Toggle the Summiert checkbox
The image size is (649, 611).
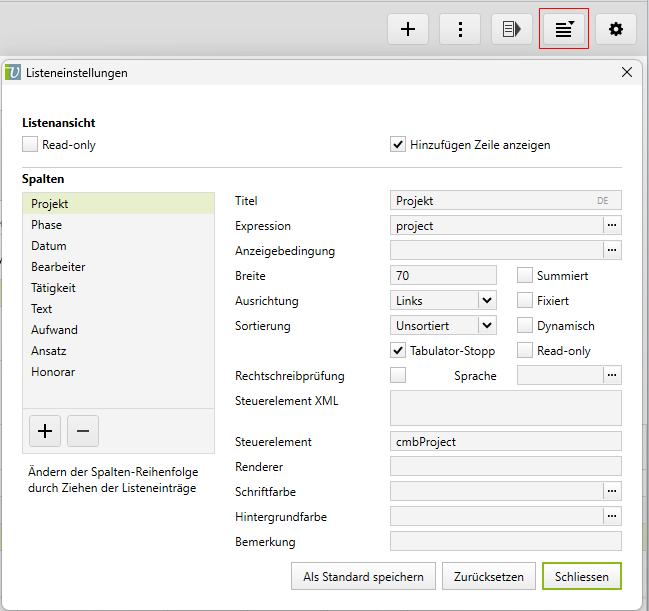[525, 275]
